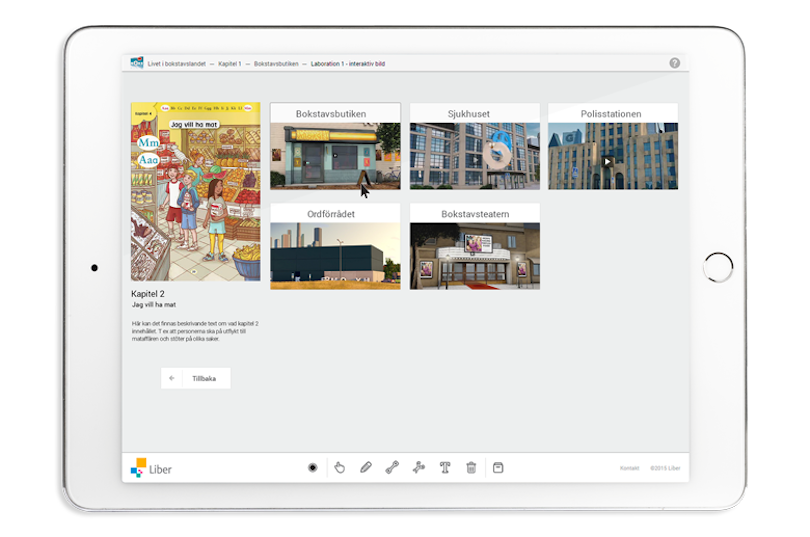Click the app home logo icon
The height and width of the screenshot is (537, 810).
(137, 63)
